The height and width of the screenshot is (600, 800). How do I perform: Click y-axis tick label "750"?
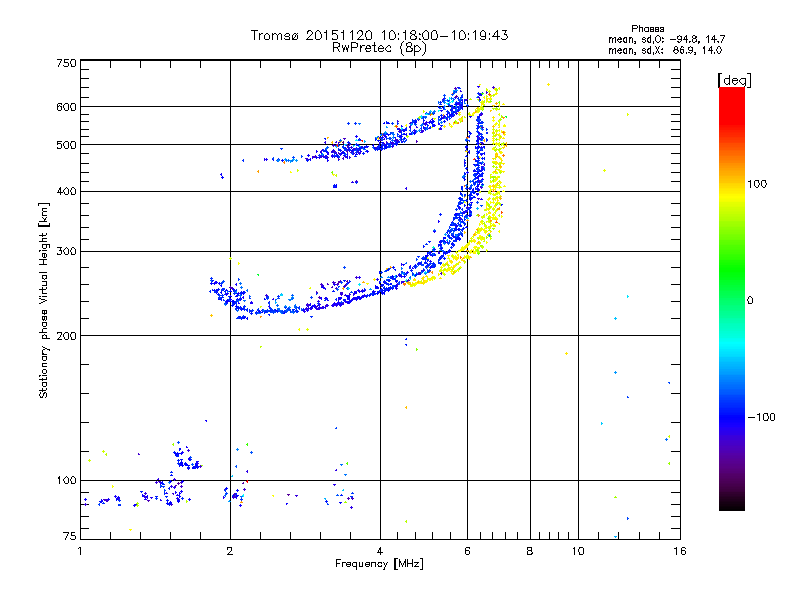pos(66,63)
